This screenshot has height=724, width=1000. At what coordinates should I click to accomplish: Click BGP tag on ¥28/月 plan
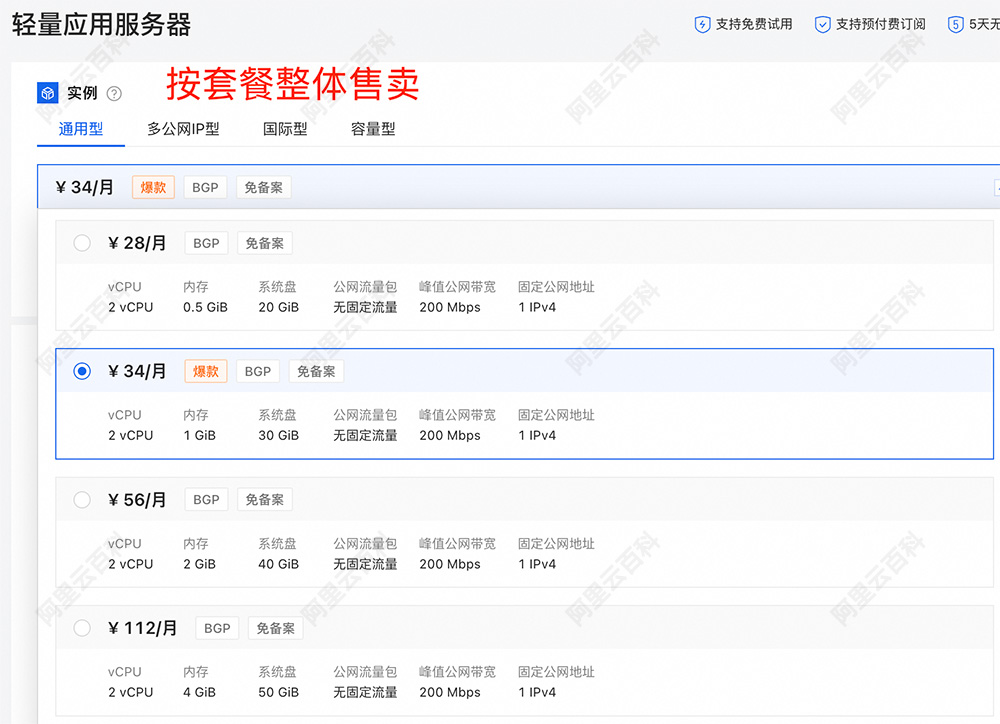207,243
